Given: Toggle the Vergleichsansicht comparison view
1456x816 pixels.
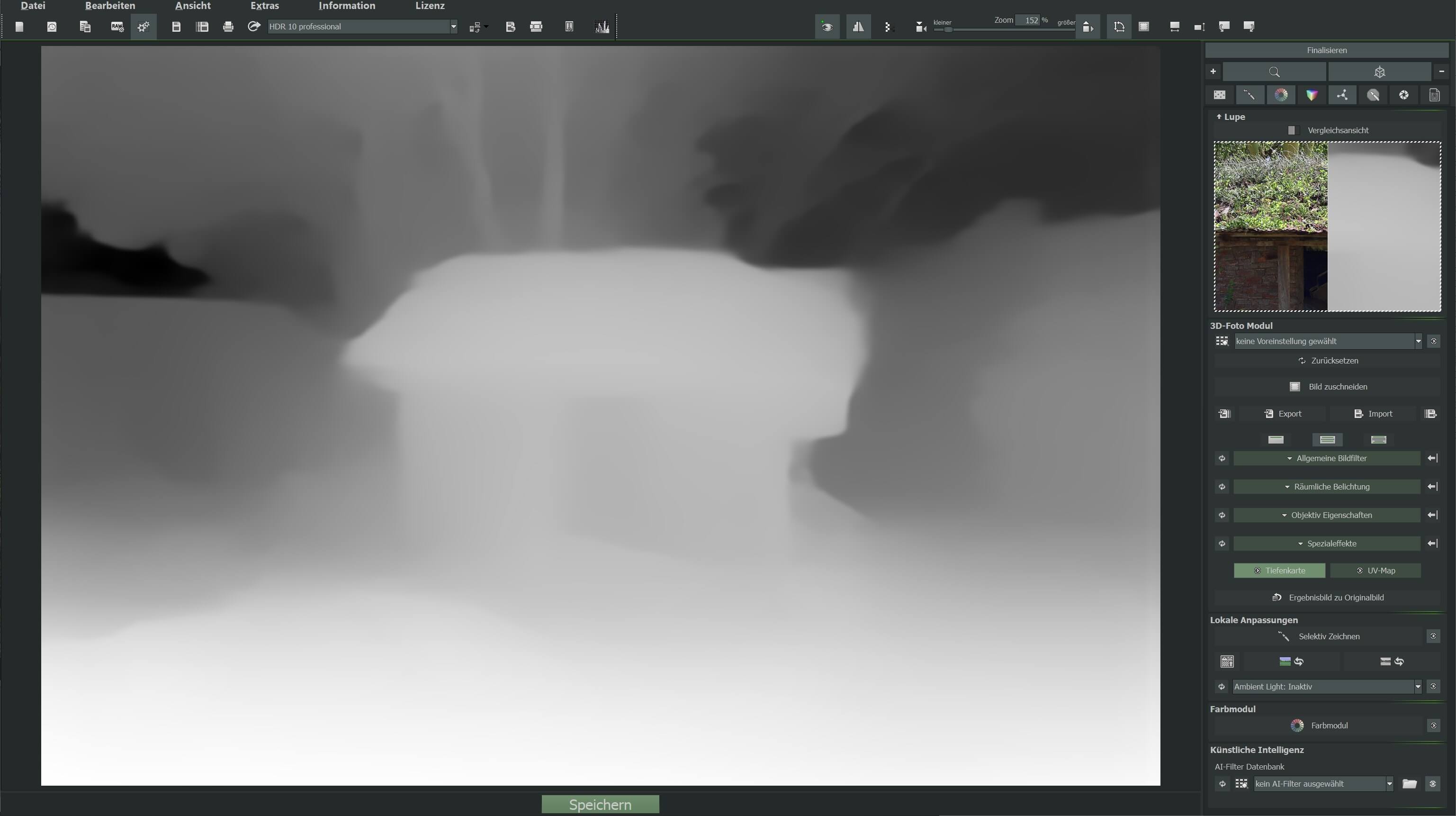Looking at the screenshot, I should click(x=1292, y=131).
